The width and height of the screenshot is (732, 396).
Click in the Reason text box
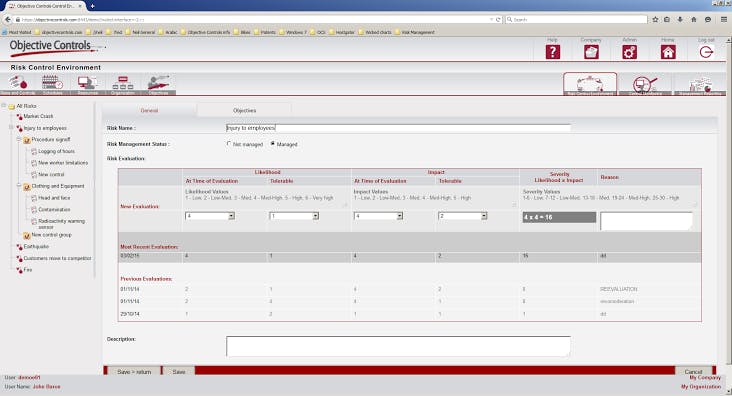646,221
